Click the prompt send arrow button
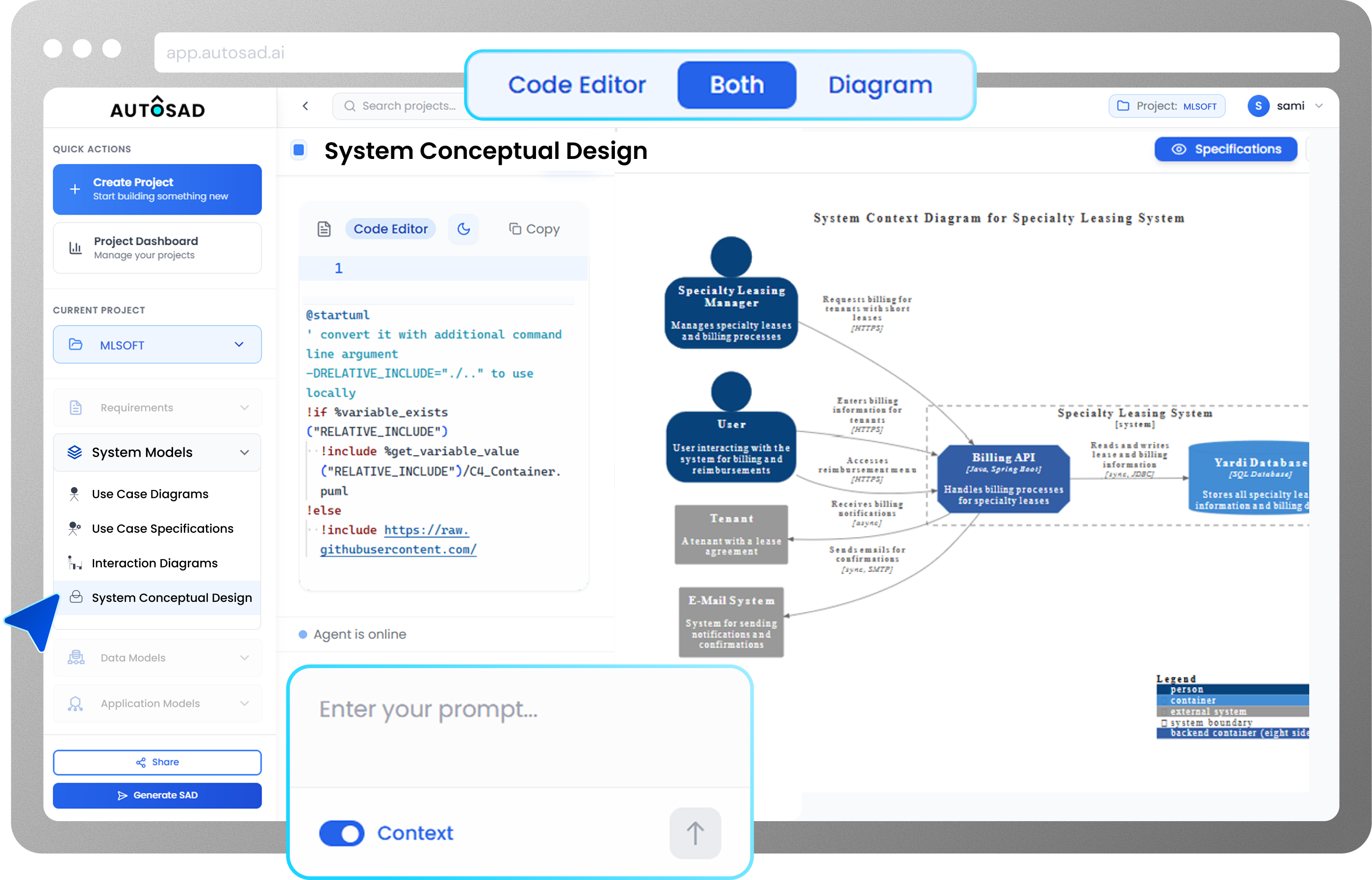Screen dimensions: 1372x880 pos(694,832)
